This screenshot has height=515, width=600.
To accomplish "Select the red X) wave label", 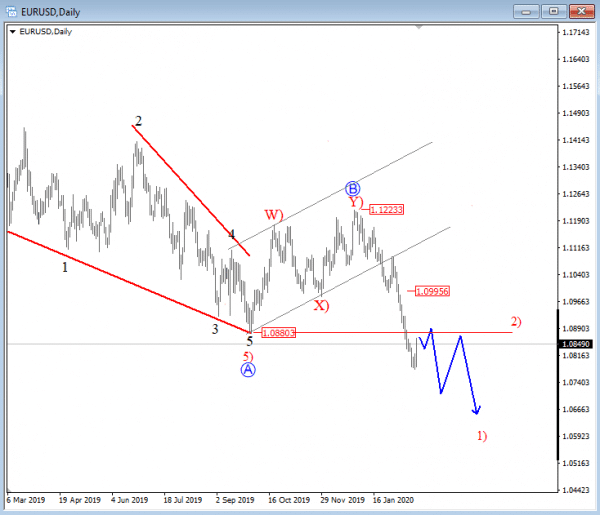I will [x=321, y=305].
